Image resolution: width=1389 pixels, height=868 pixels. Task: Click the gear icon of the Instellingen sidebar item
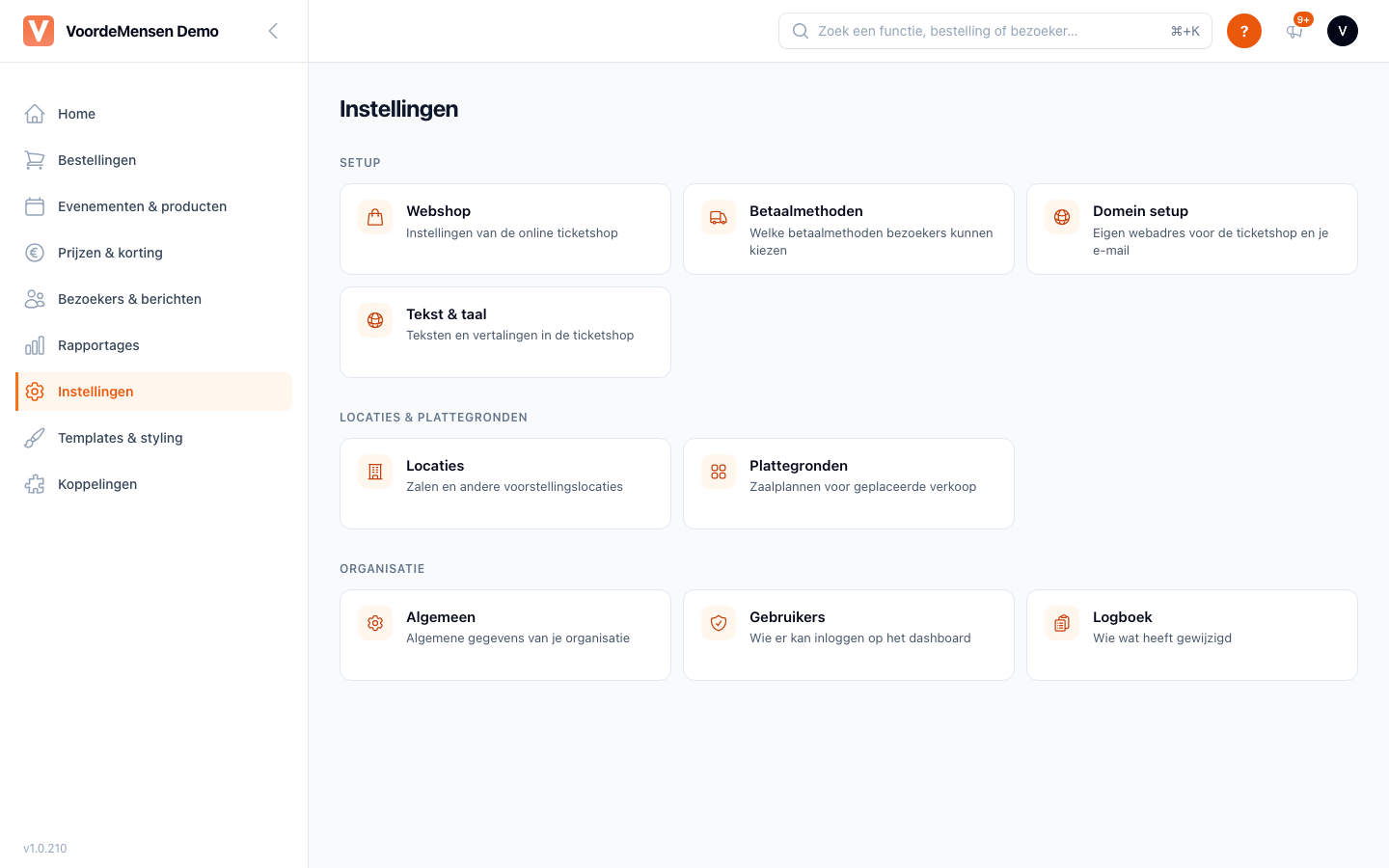click(x=35, y=392)
